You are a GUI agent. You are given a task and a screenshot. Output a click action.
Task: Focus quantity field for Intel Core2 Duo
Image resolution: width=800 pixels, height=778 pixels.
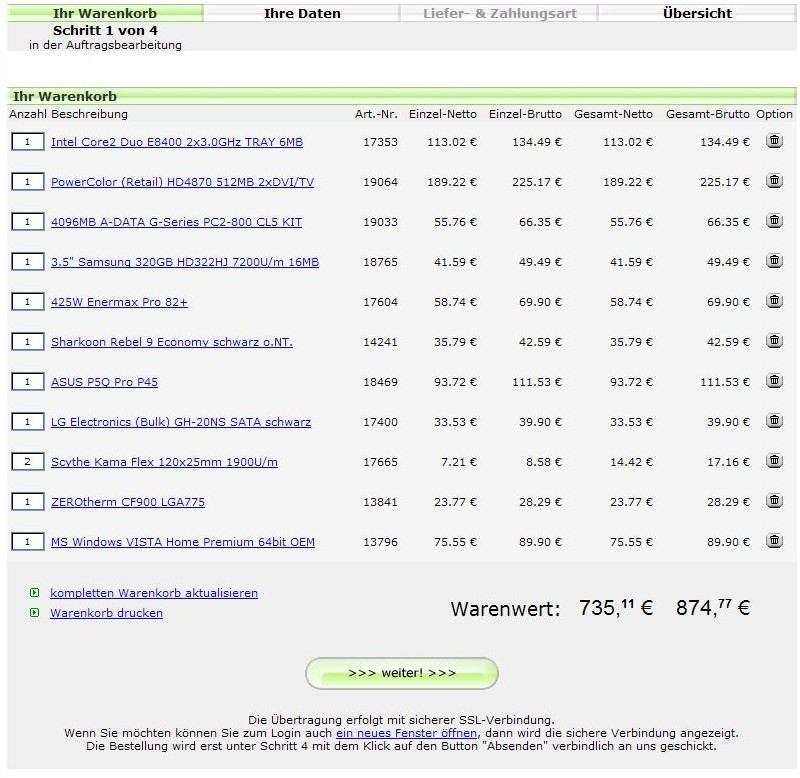28,142
